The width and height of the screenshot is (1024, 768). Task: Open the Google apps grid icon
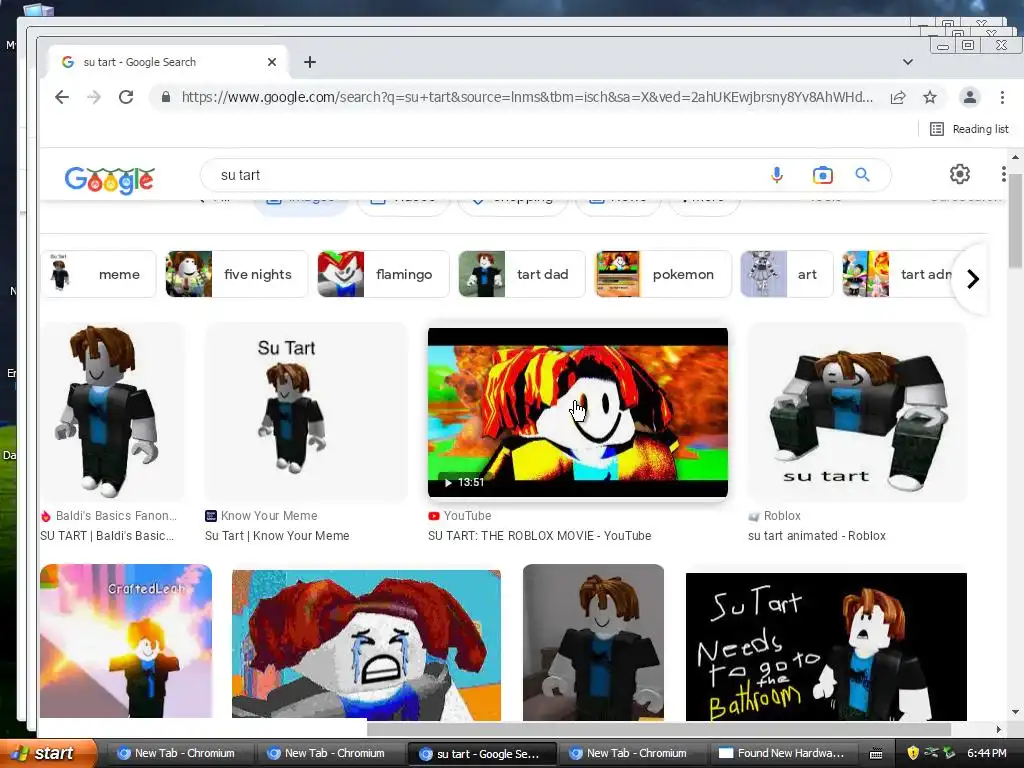(1004, 174)
